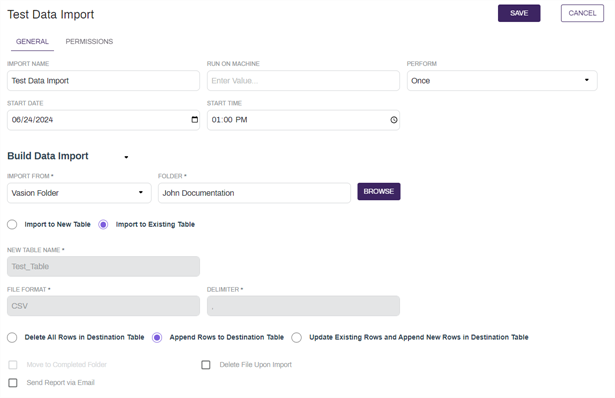The width and height of the screenshot is (615, 398).
Task: Click the Folder field with John Documentation
Action: (254, 193)
